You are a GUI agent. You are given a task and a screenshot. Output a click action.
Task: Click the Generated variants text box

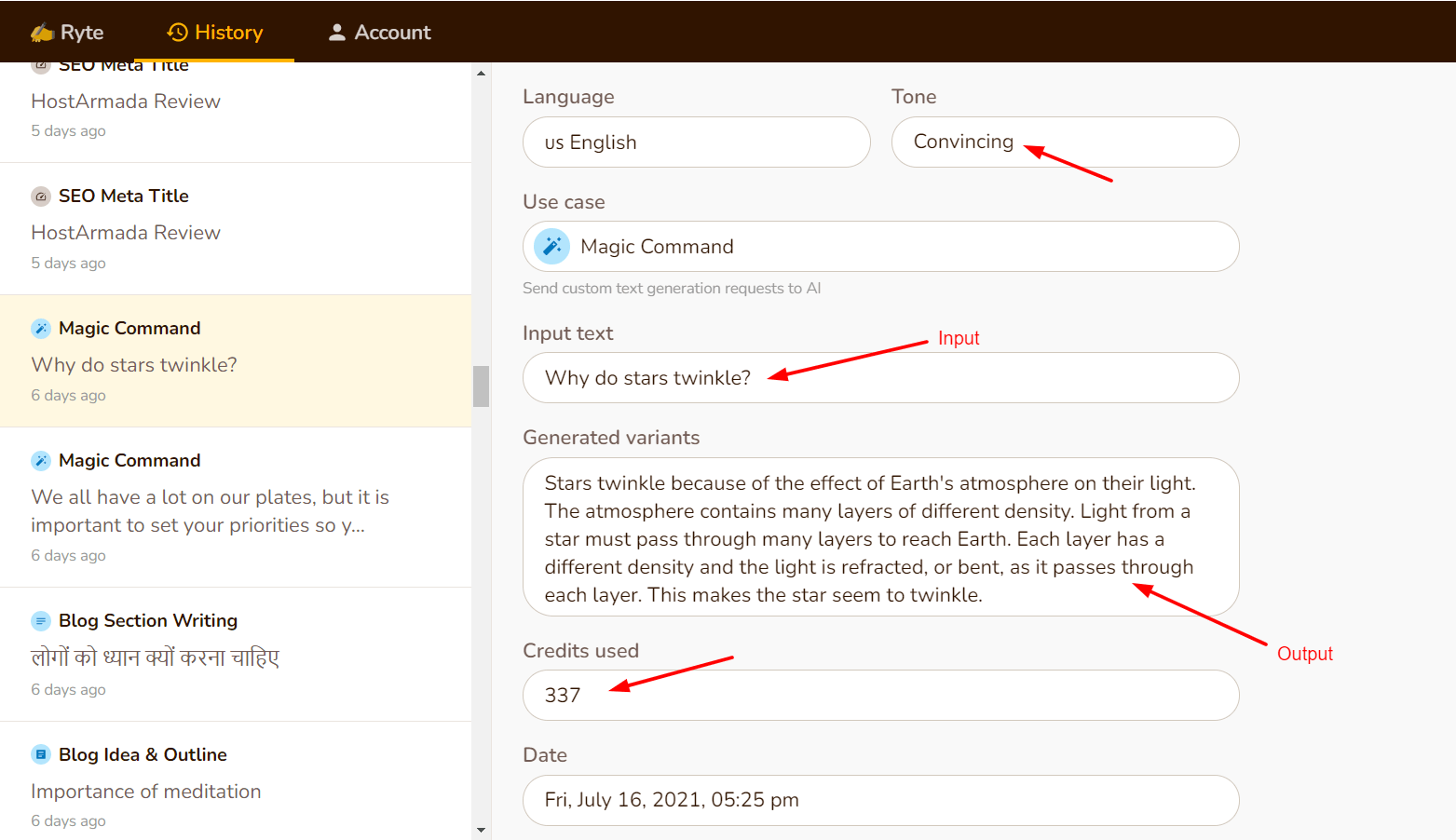click(x=880, y=537)
